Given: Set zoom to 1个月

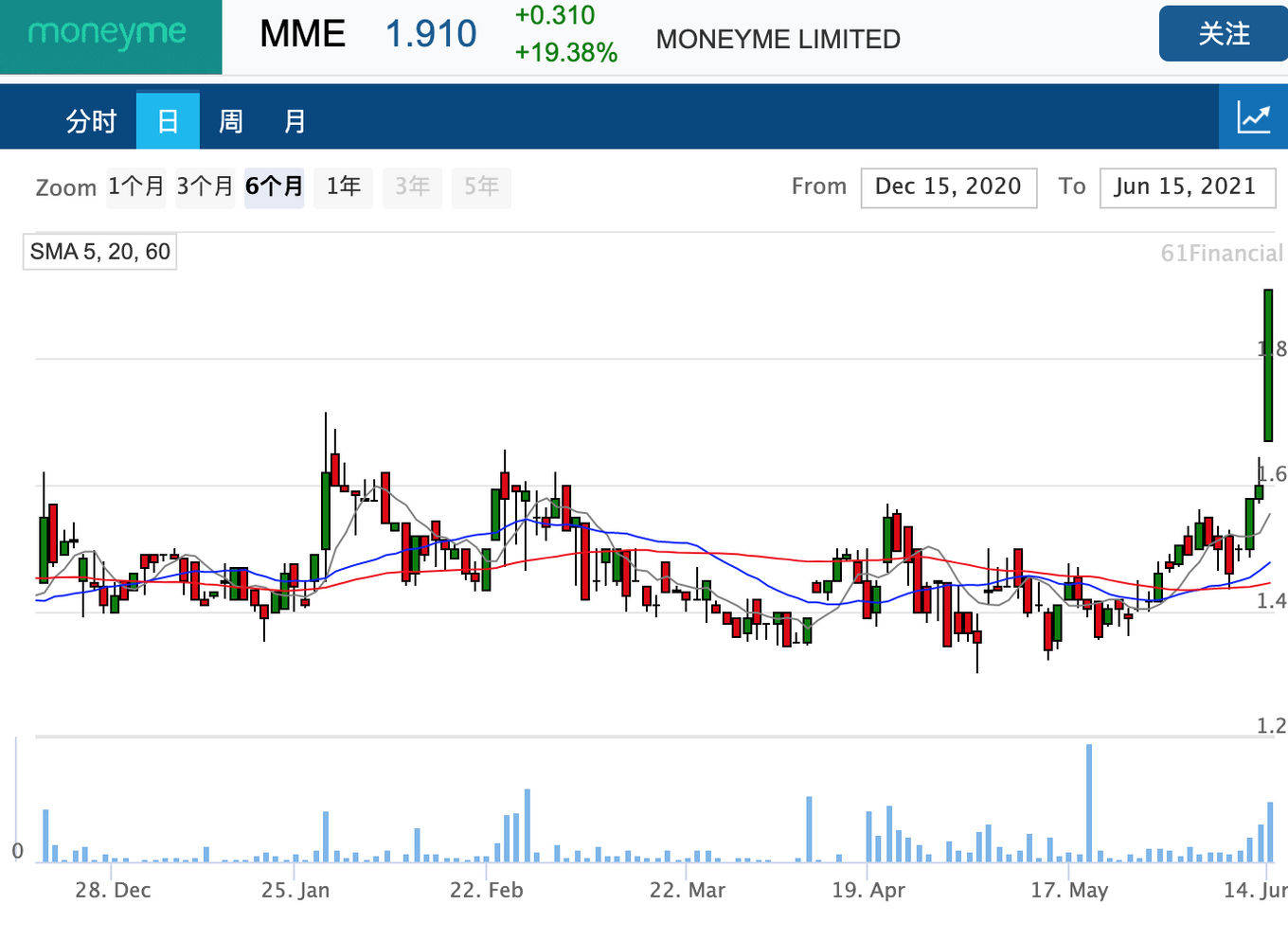Looking at the screenshot, I should [136, 186].
